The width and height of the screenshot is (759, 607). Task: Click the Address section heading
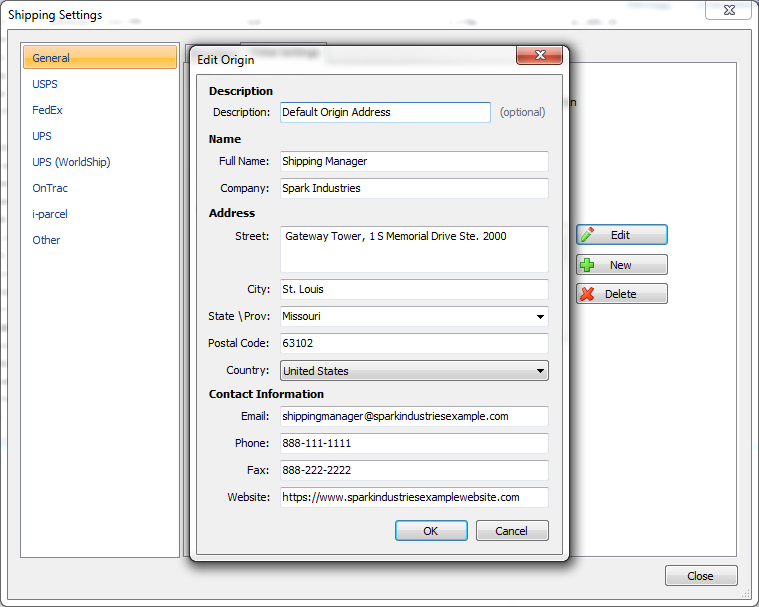232,213
